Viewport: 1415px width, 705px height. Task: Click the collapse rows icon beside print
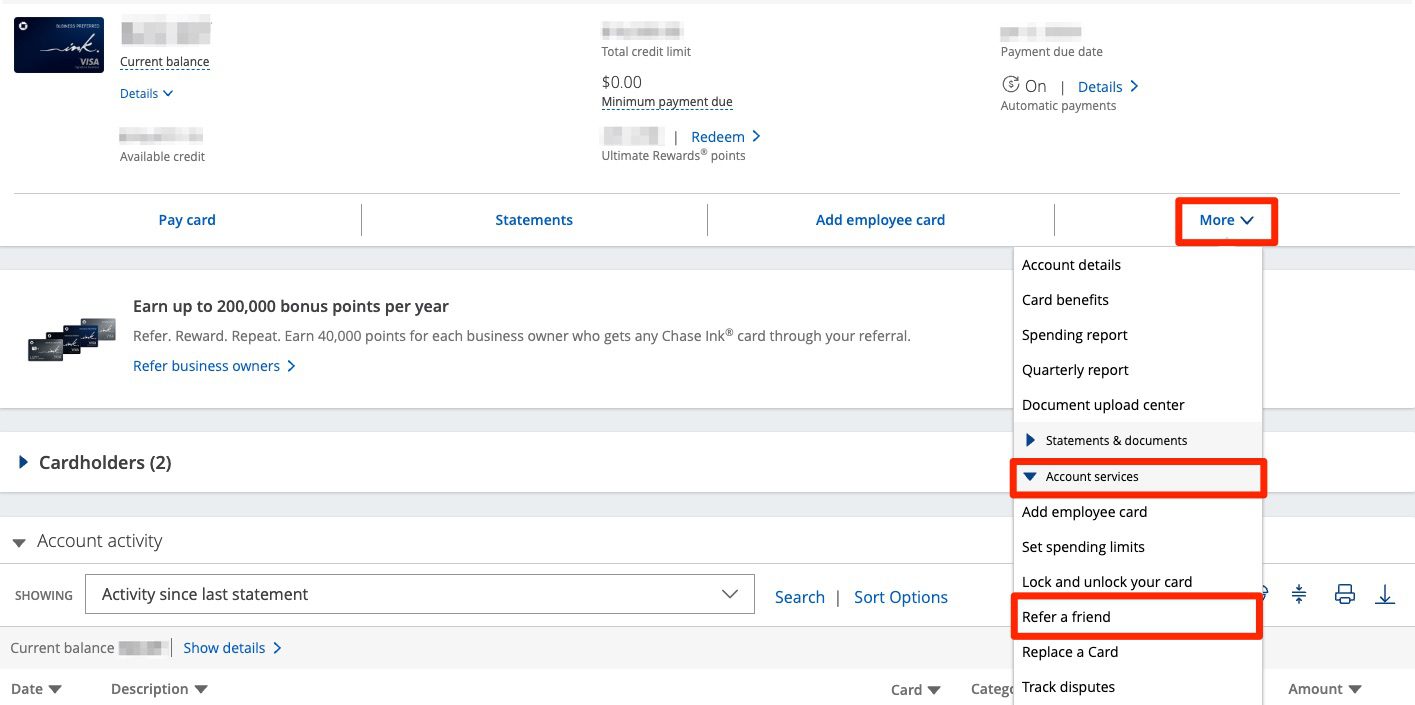[1299, 595]
